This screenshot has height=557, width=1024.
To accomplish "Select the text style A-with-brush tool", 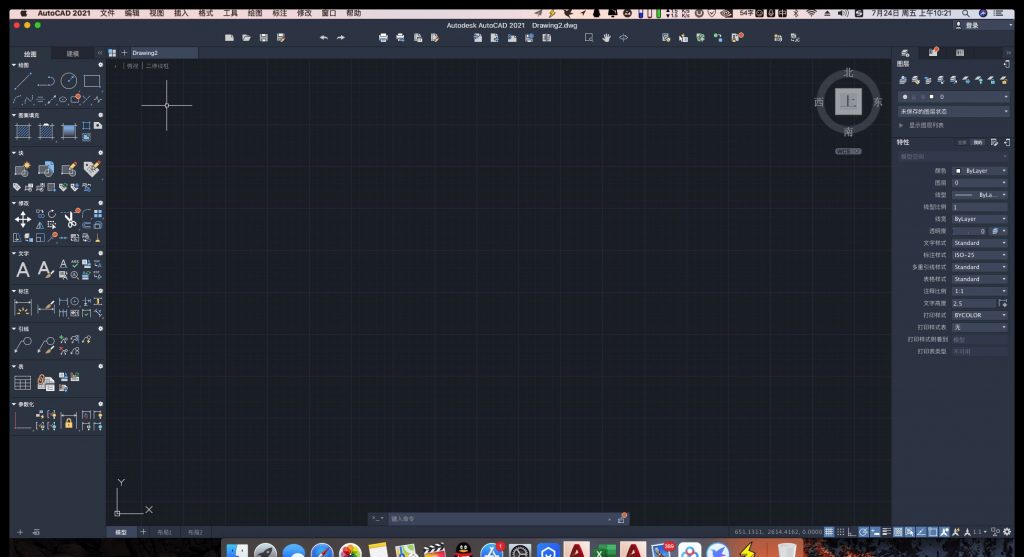I will (45, 269).
